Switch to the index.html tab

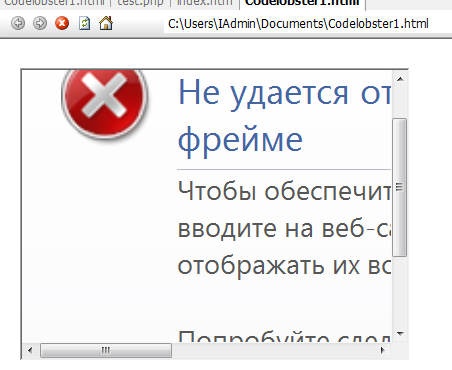click(204, 3)
